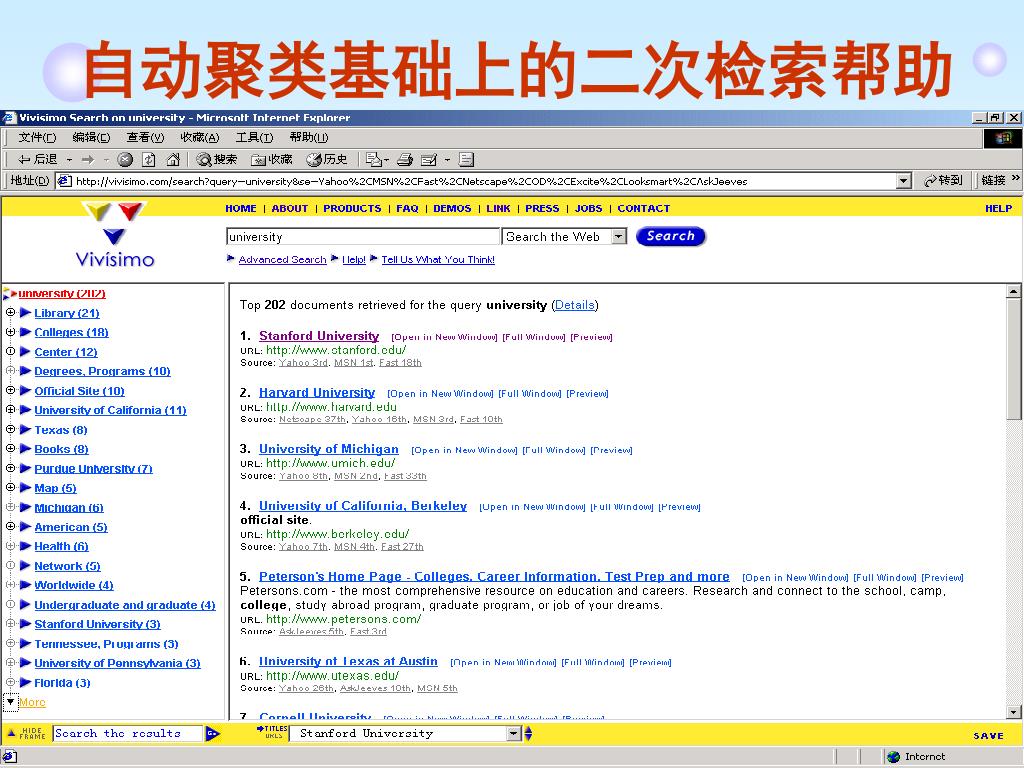Open the Advanced Search link
Screen dimensions: 1024x768
coord(282,259)
